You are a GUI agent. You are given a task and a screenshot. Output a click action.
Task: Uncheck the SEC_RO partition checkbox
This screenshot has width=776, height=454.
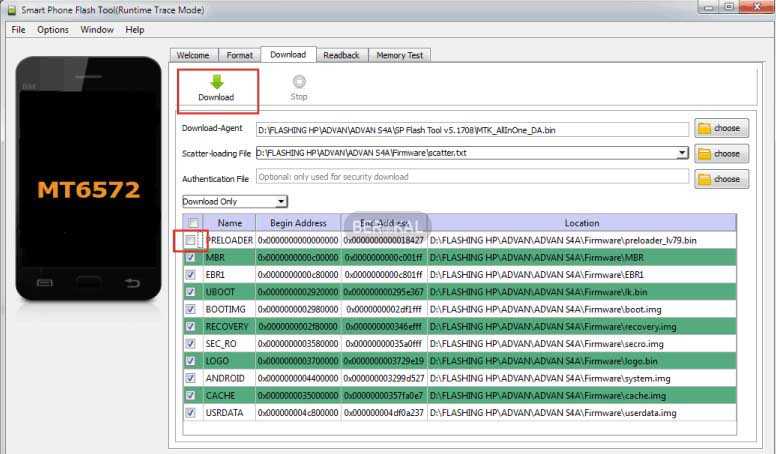click(x=190, y=344)
